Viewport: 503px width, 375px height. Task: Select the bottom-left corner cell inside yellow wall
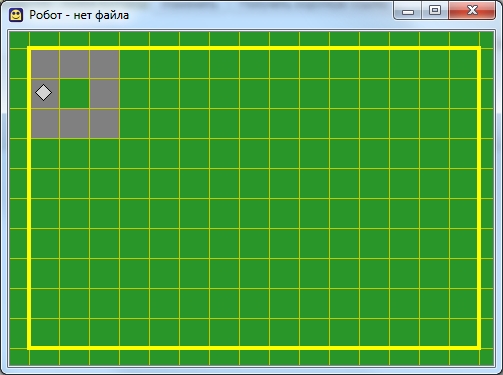coord(45,332)
